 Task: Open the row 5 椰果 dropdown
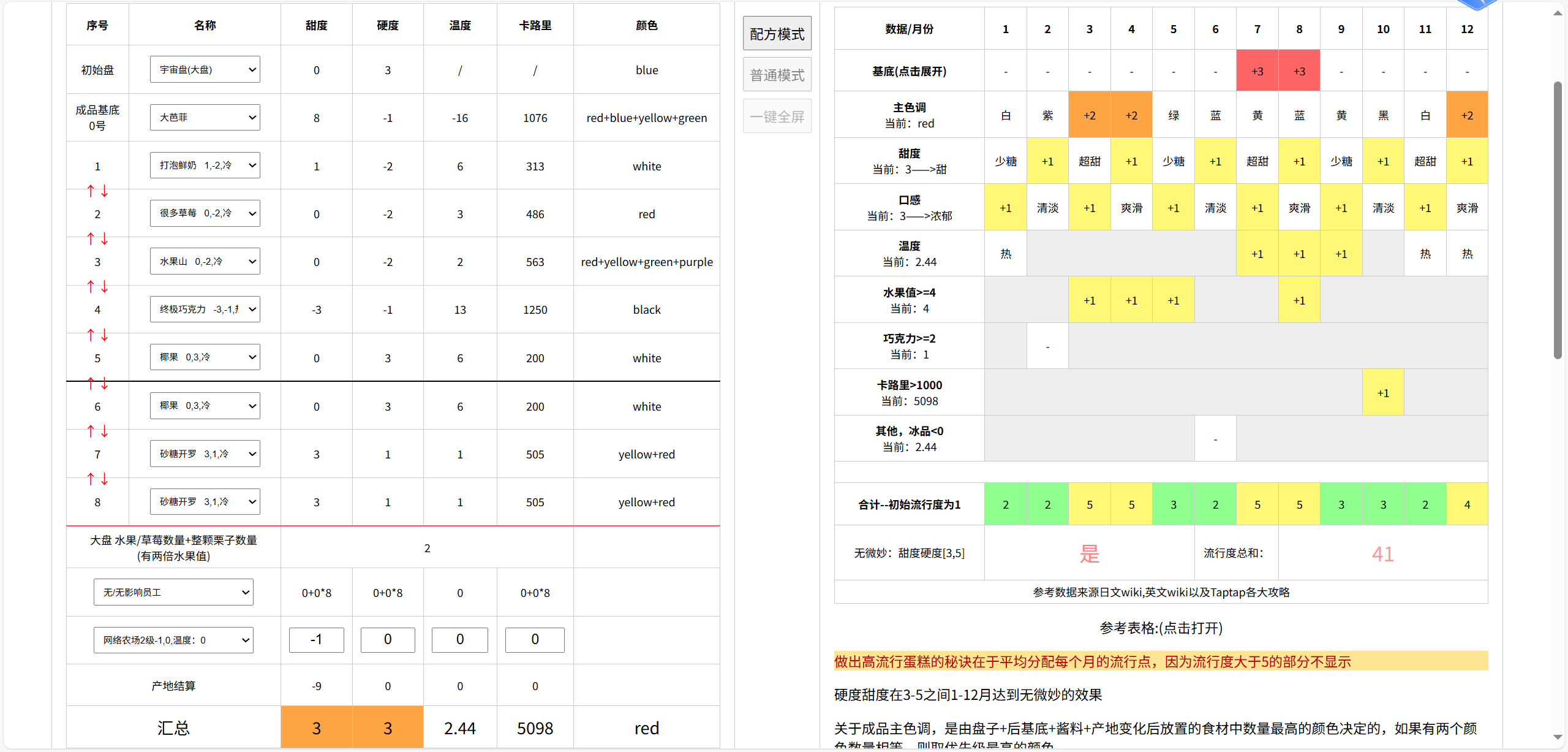tap(205, 357)
